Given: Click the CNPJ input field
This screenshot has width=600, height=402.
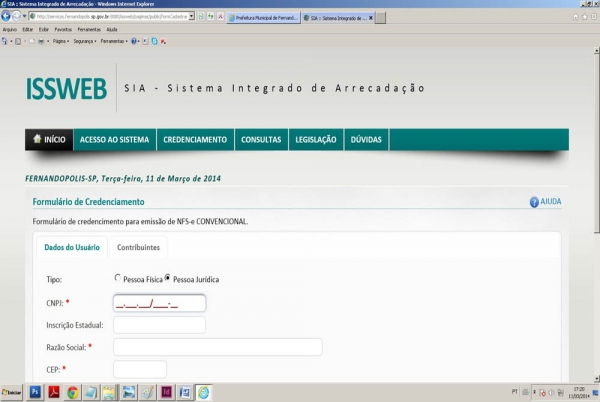Looking at the screenshot, I should tap(159, 303).
